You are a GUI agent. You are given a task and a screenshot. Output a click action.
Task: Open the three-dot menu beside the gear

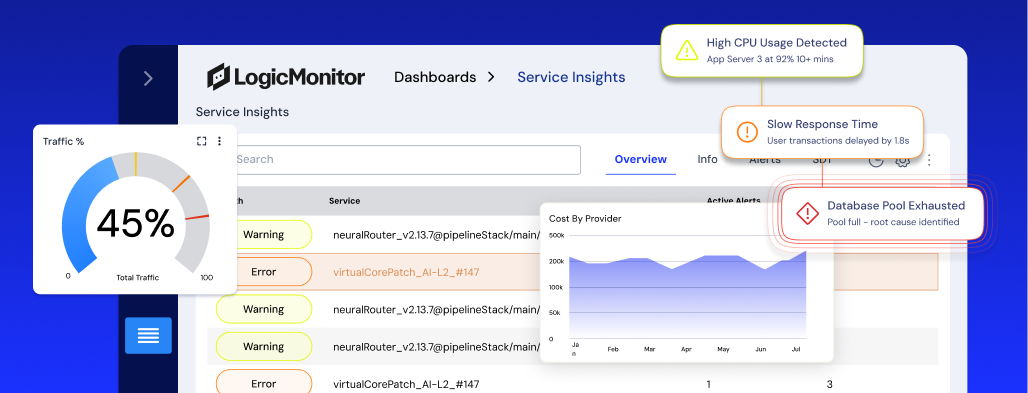coord(929,160)
